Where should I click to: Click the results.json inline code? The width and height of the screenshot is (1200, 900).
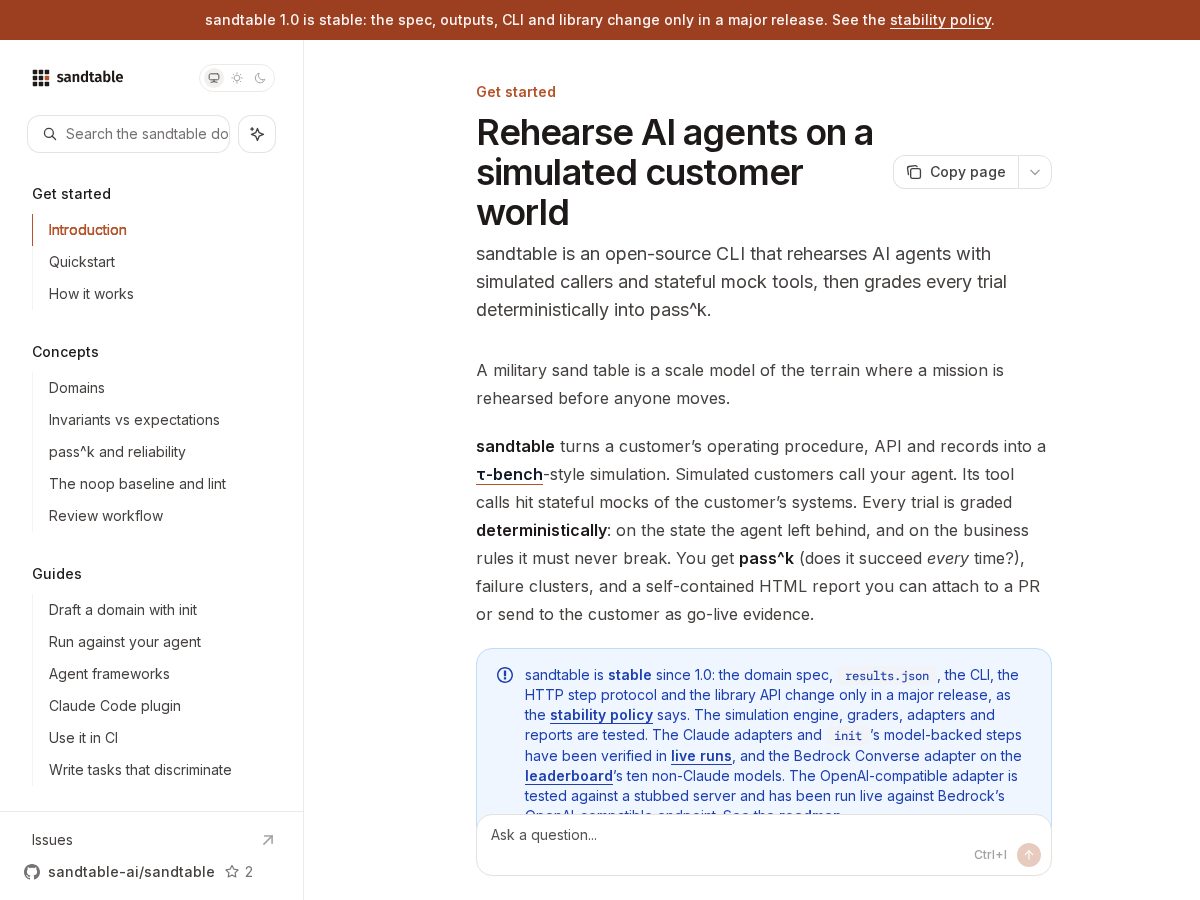[x=887, y=676]
